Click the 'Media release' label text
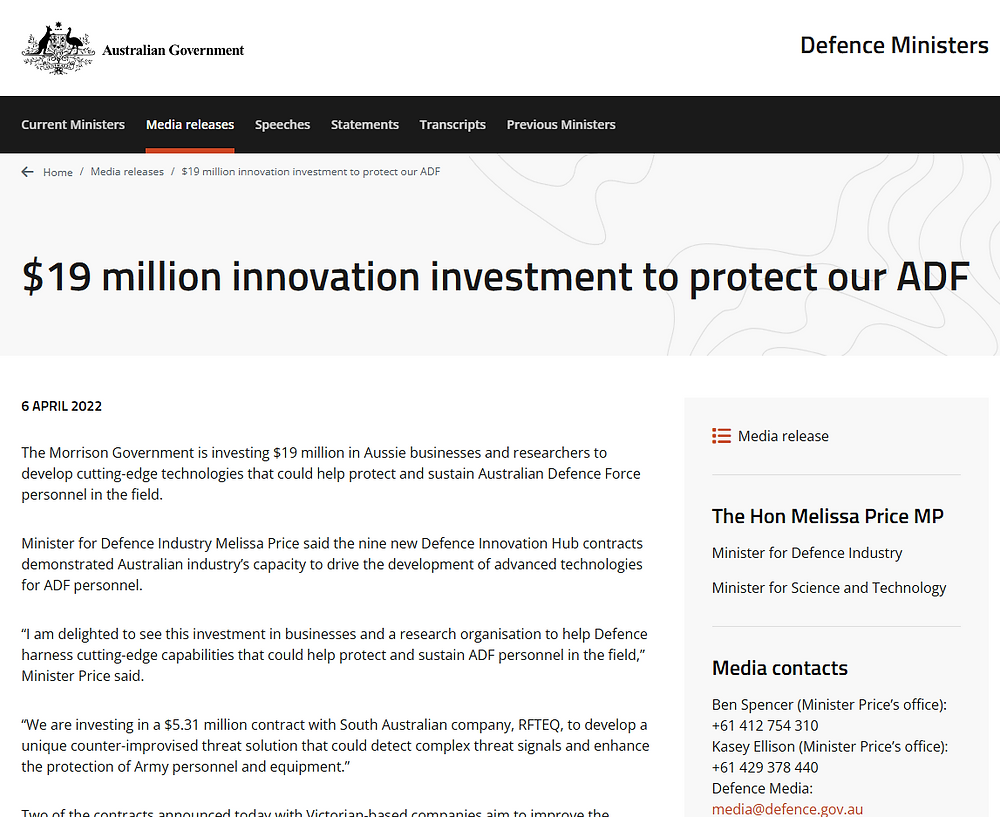The height and width of the screenshot is (817, 1000). tap(783, 436)
